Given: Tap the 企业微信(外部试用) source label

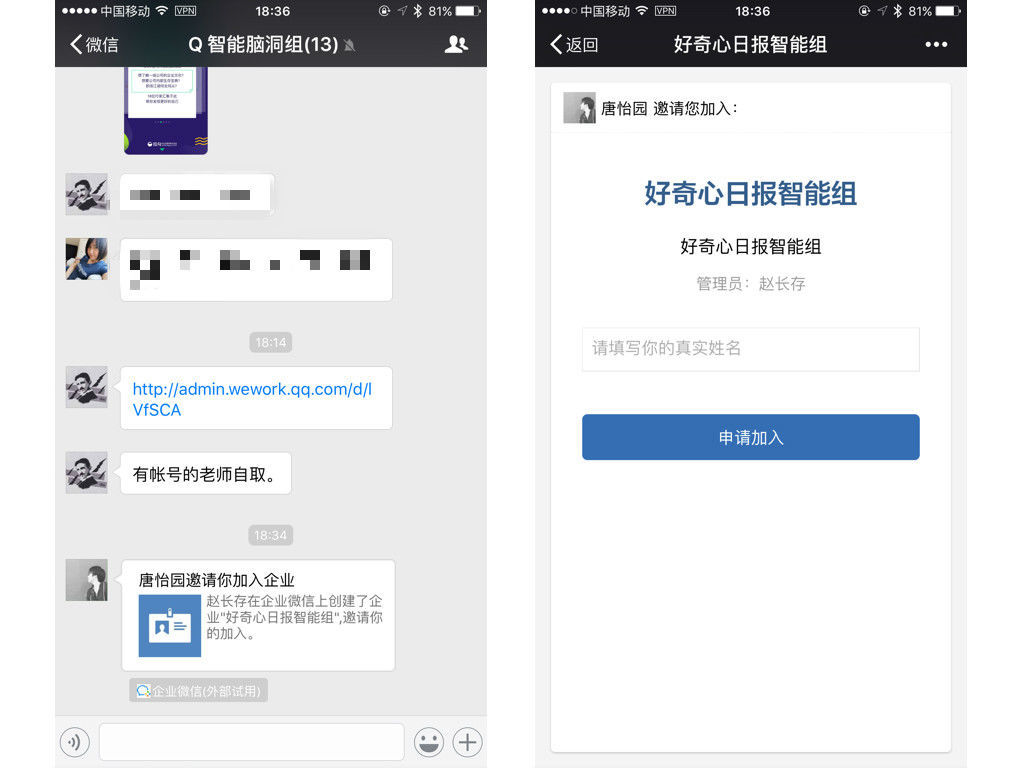Looking at the screenshot, I should tap(199, 691).
